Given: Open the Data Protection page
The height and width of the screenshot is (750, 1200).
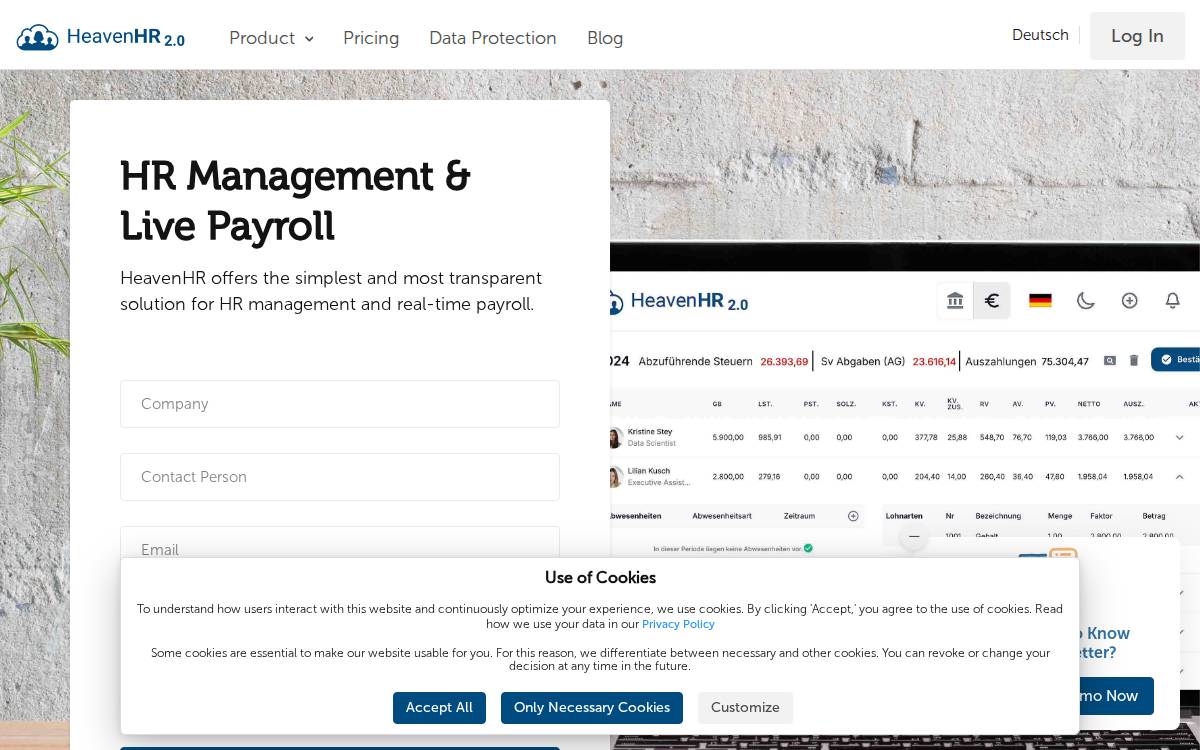Looking at the screenshot, I should coord(493,38).
